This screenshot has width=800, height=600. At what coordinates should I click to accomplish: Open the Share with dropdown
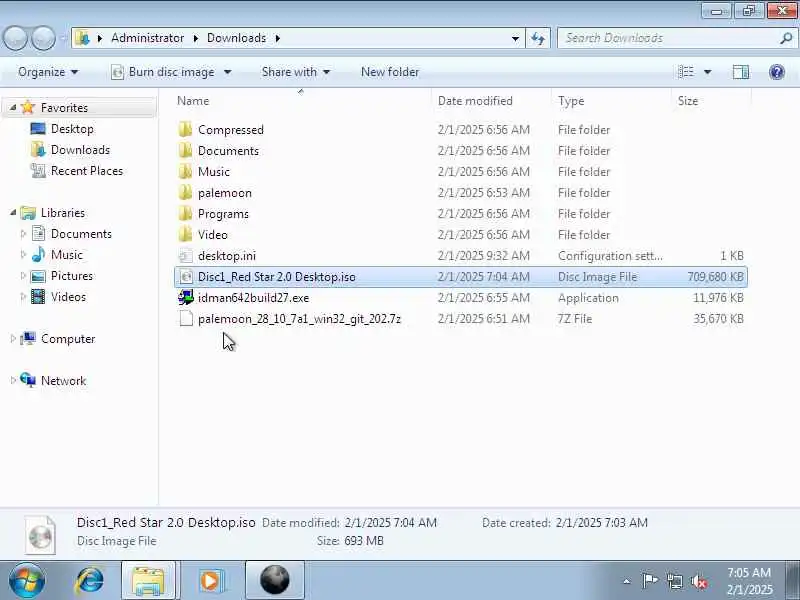click(295, 72)
